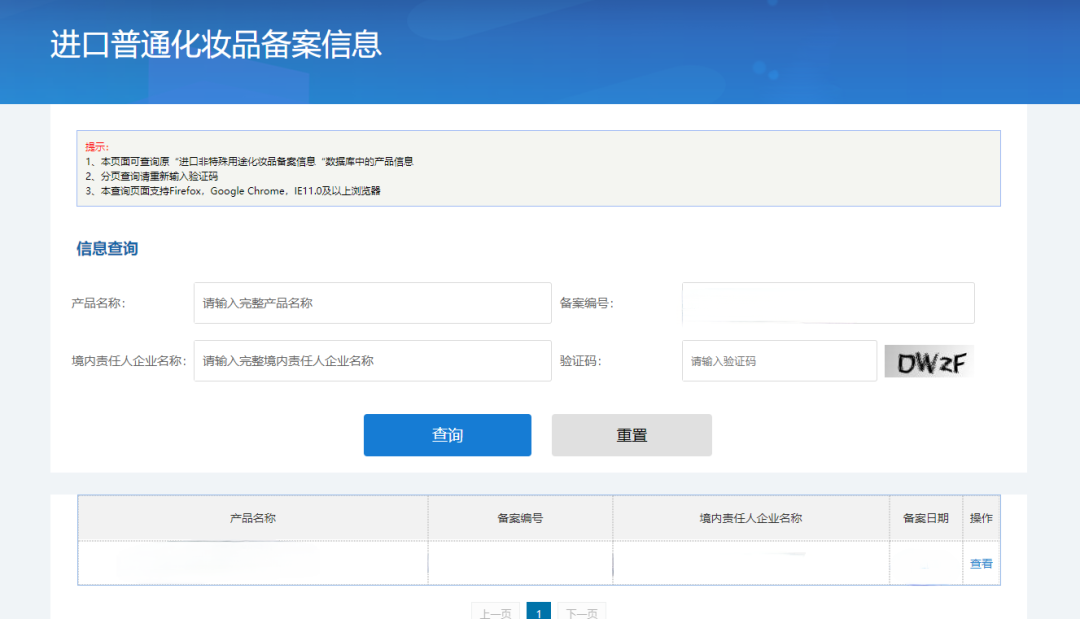
Task: Refresh the DWzF captcha image
Action: [x=929, y=361]
